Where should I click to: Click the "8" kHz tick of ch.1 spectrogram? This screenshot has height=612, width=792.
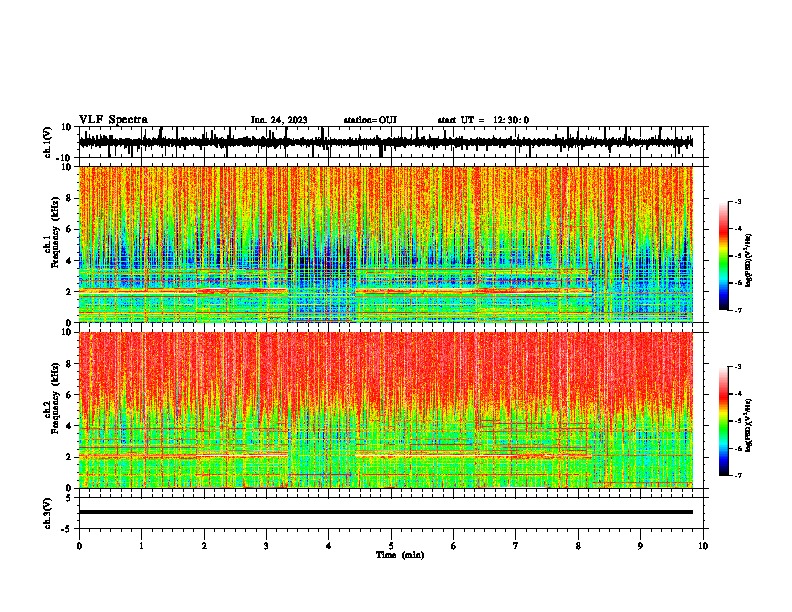point(69,198)
